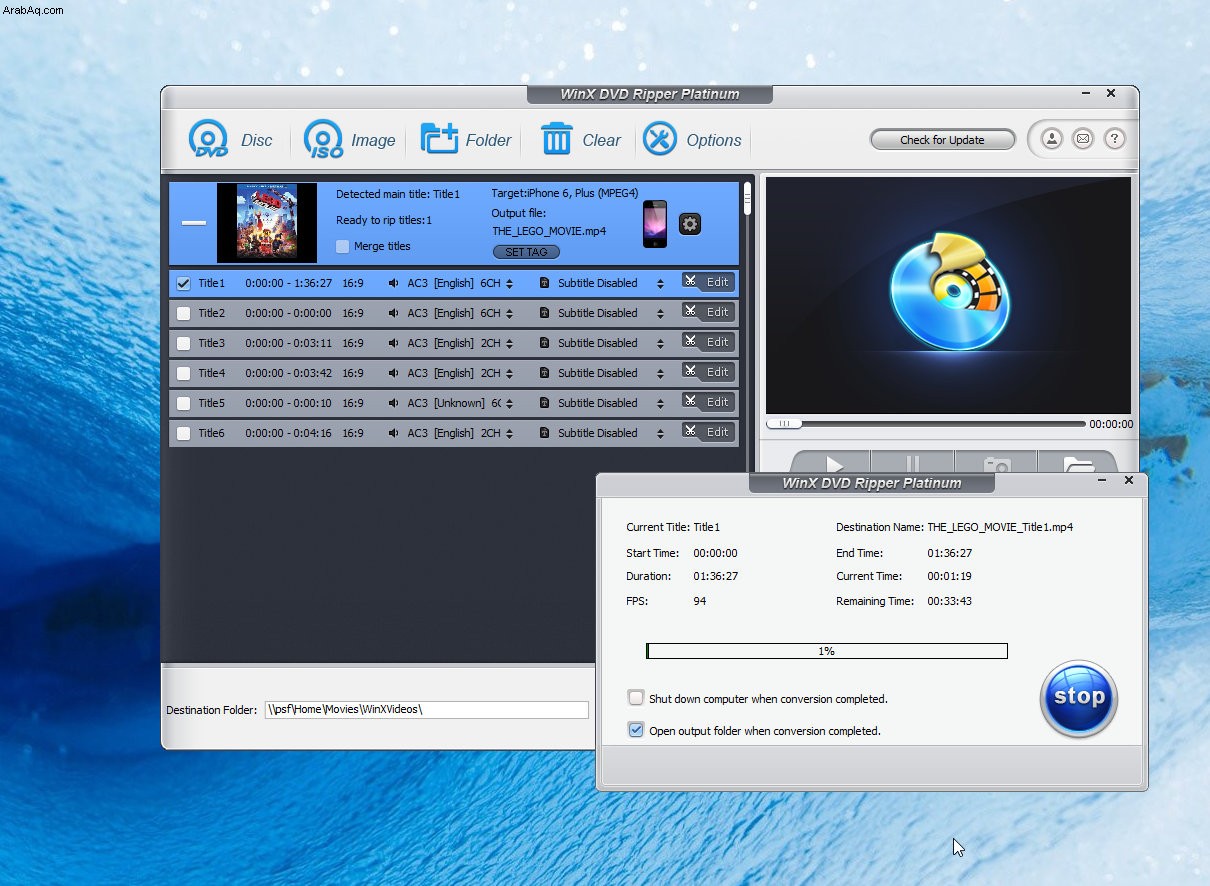
Task: Click the Remaining Time value 00:33:43
Action: (x=950, y=601)
